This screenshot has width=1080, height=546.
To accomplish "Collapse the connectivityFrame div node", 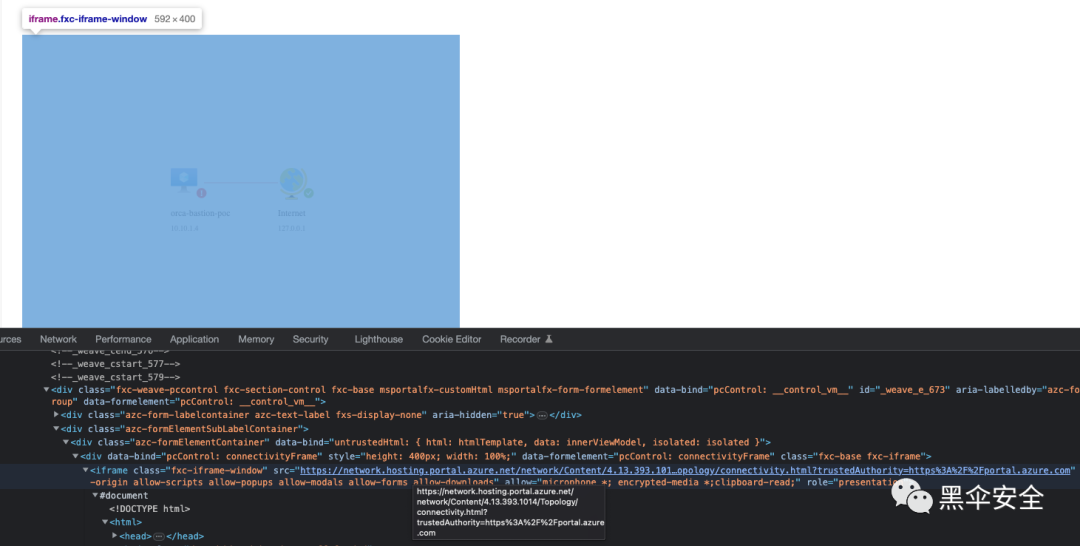I will click(76, 456).
